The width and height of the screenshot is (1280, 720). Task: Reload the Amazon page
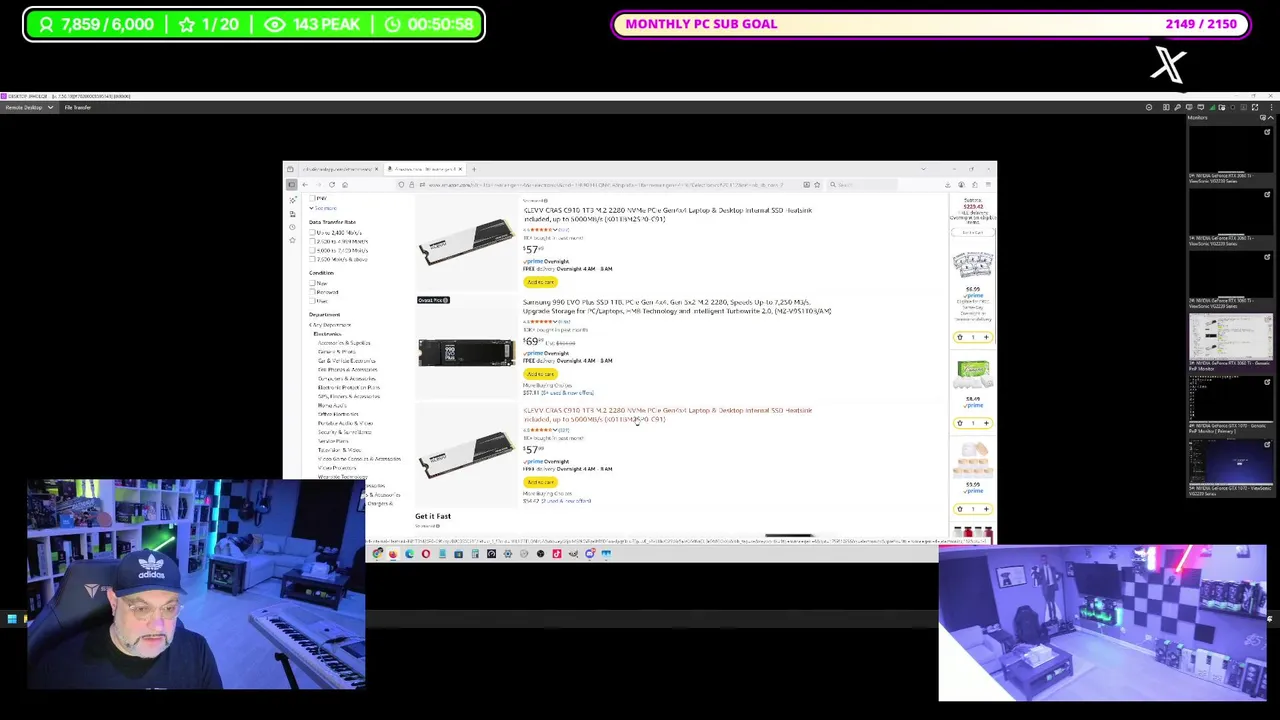[x=332, y=185]
